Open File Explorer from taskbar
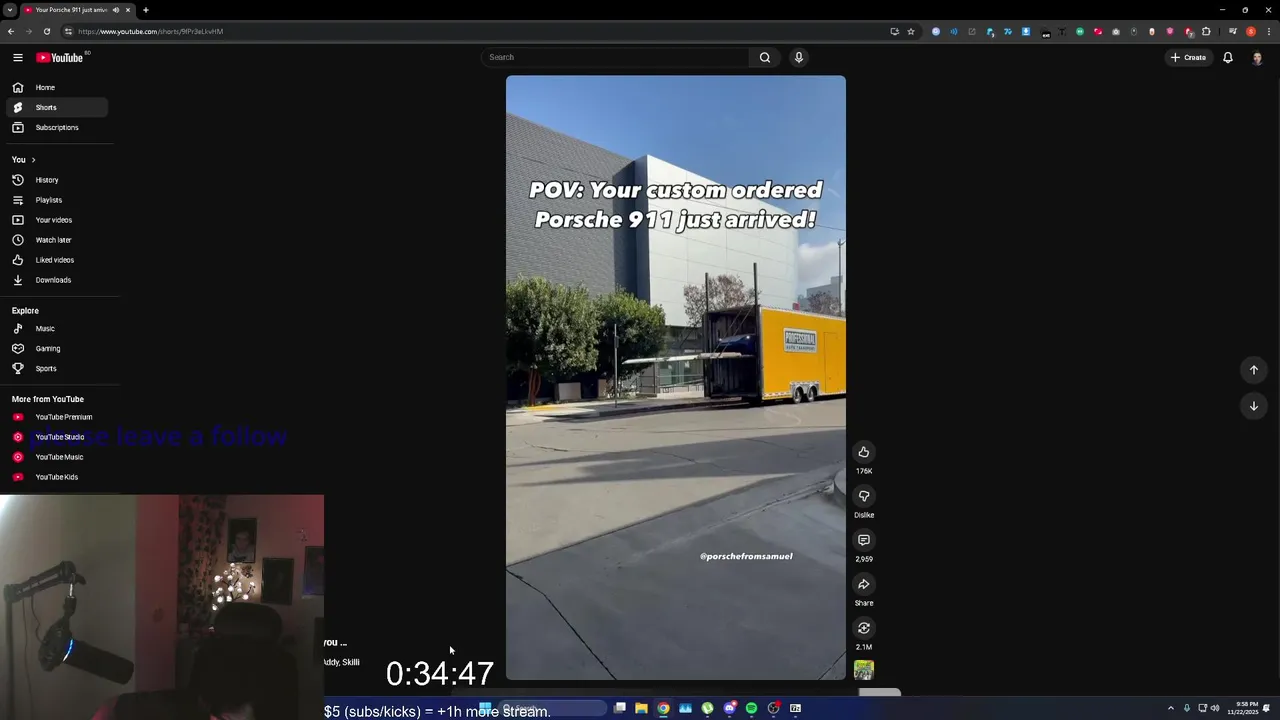1280x720 pixels. tap(641, 708)
